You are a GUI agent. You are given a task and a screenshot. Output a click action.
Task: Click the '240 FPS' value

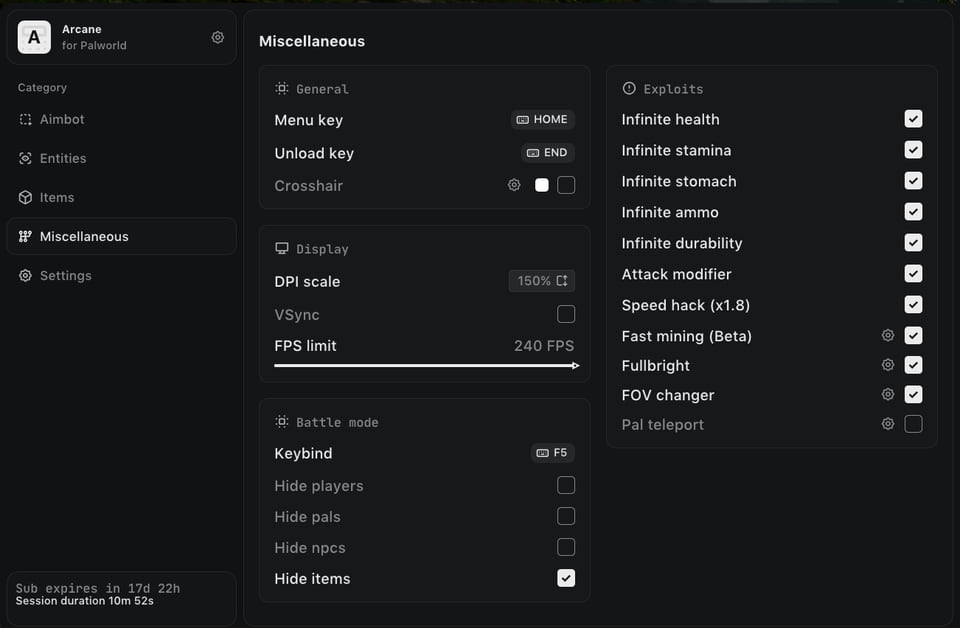(x=544, y=346)
